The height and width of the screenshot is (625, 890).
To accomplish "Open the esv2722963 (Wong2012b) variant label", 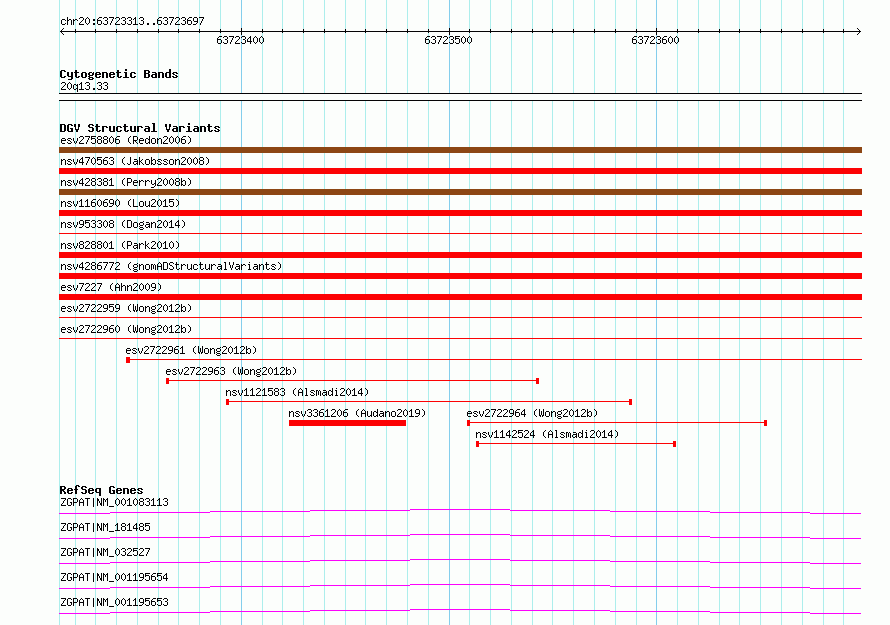I will [231, 371].
